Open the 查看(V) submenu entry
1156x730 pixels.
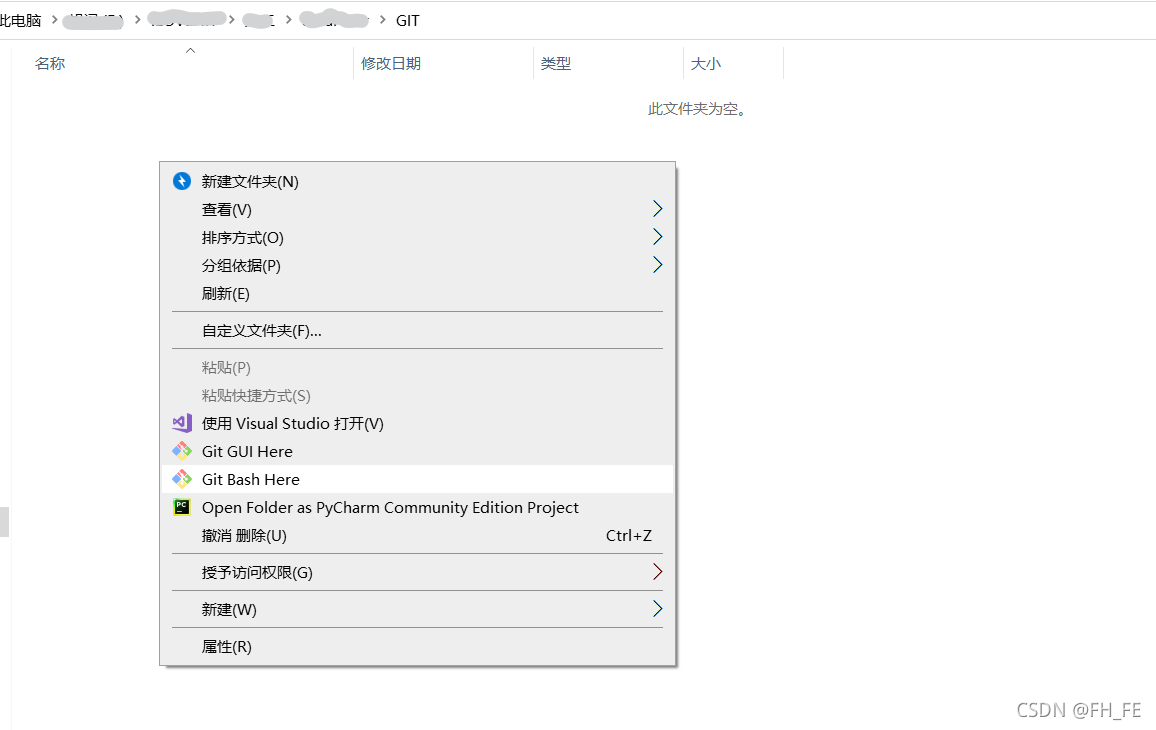click(417, 209)
